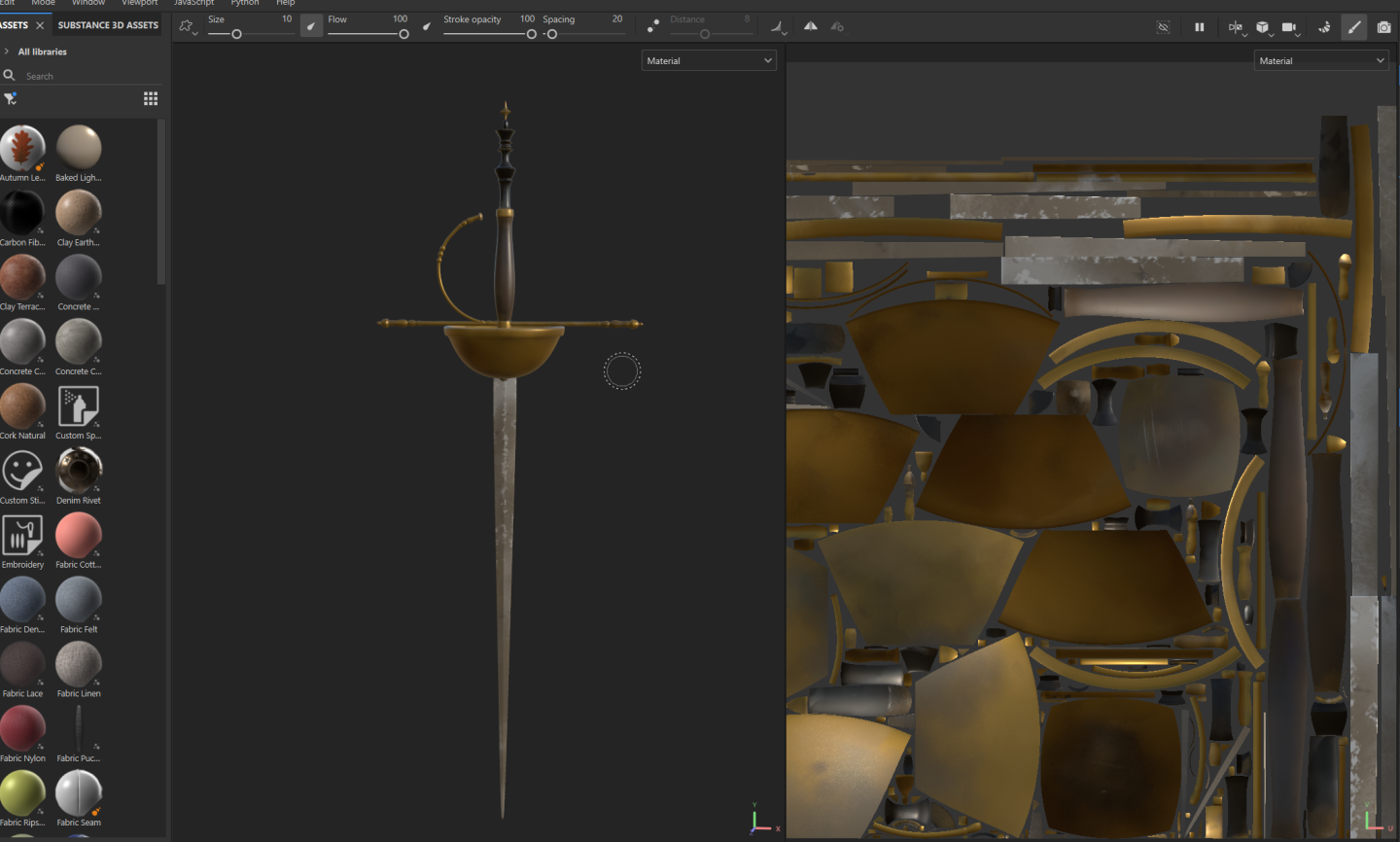The width and height of the screenshot is (1400, 842).
Task: Select Clay Earth material thumbnail
Action: point(79,212)
